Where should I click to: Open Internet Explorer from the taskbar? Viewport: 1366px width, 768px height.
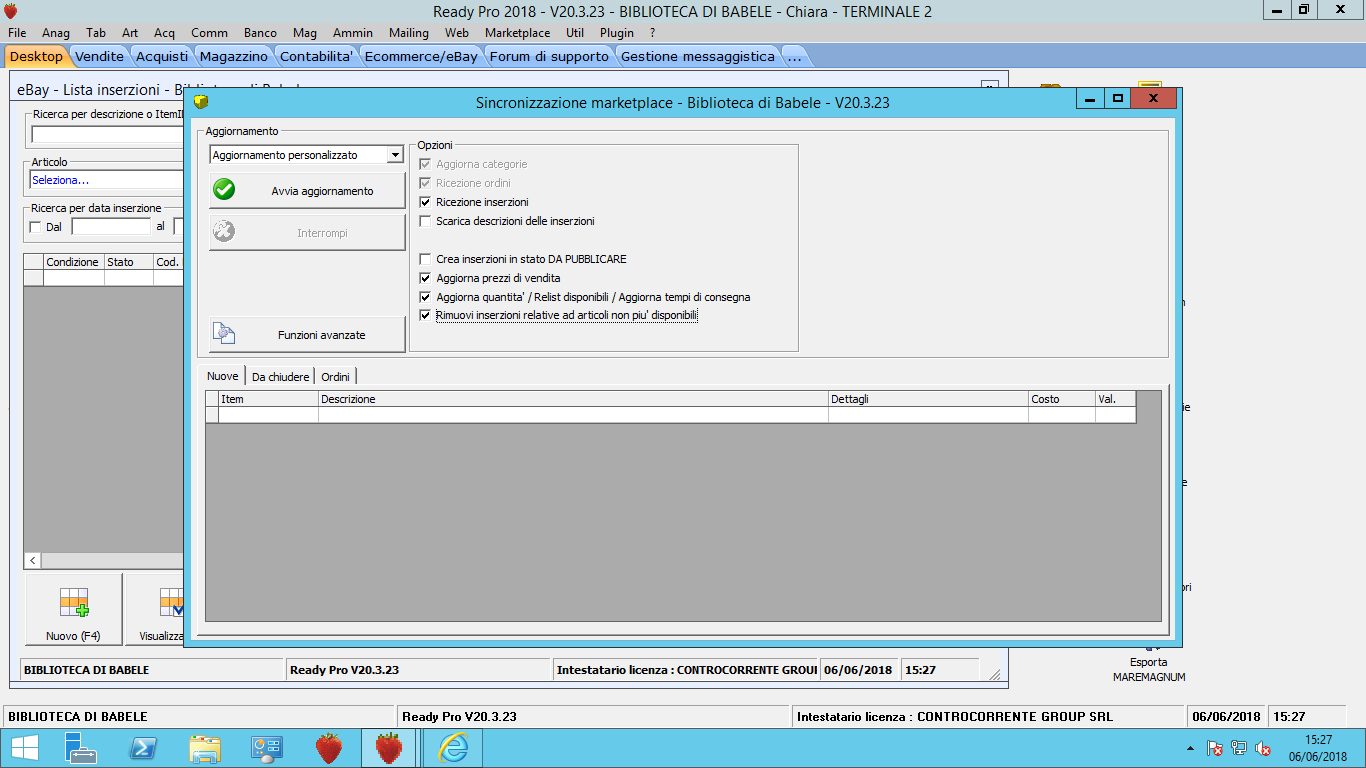(x=453, y=748)
